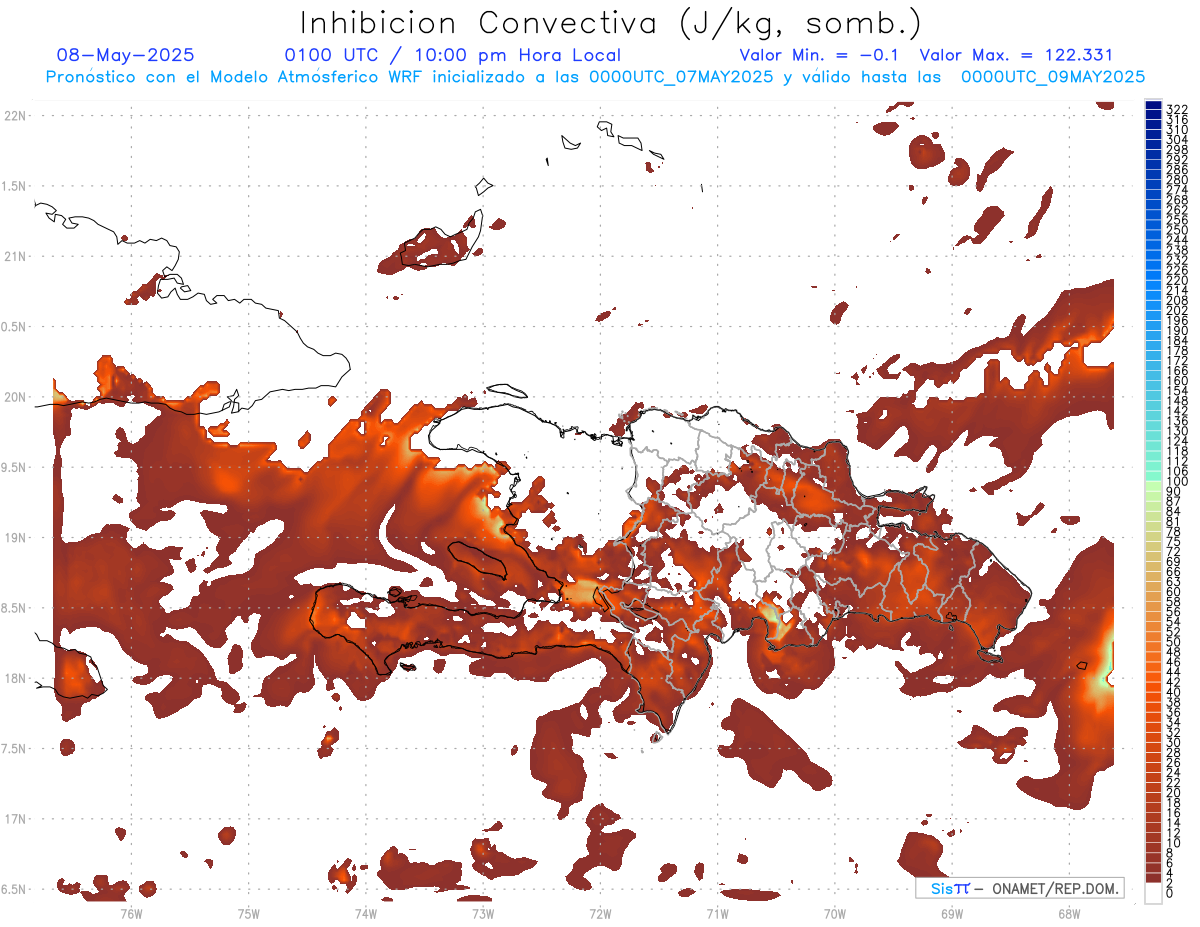Click the '22N' latitude label

14,116
